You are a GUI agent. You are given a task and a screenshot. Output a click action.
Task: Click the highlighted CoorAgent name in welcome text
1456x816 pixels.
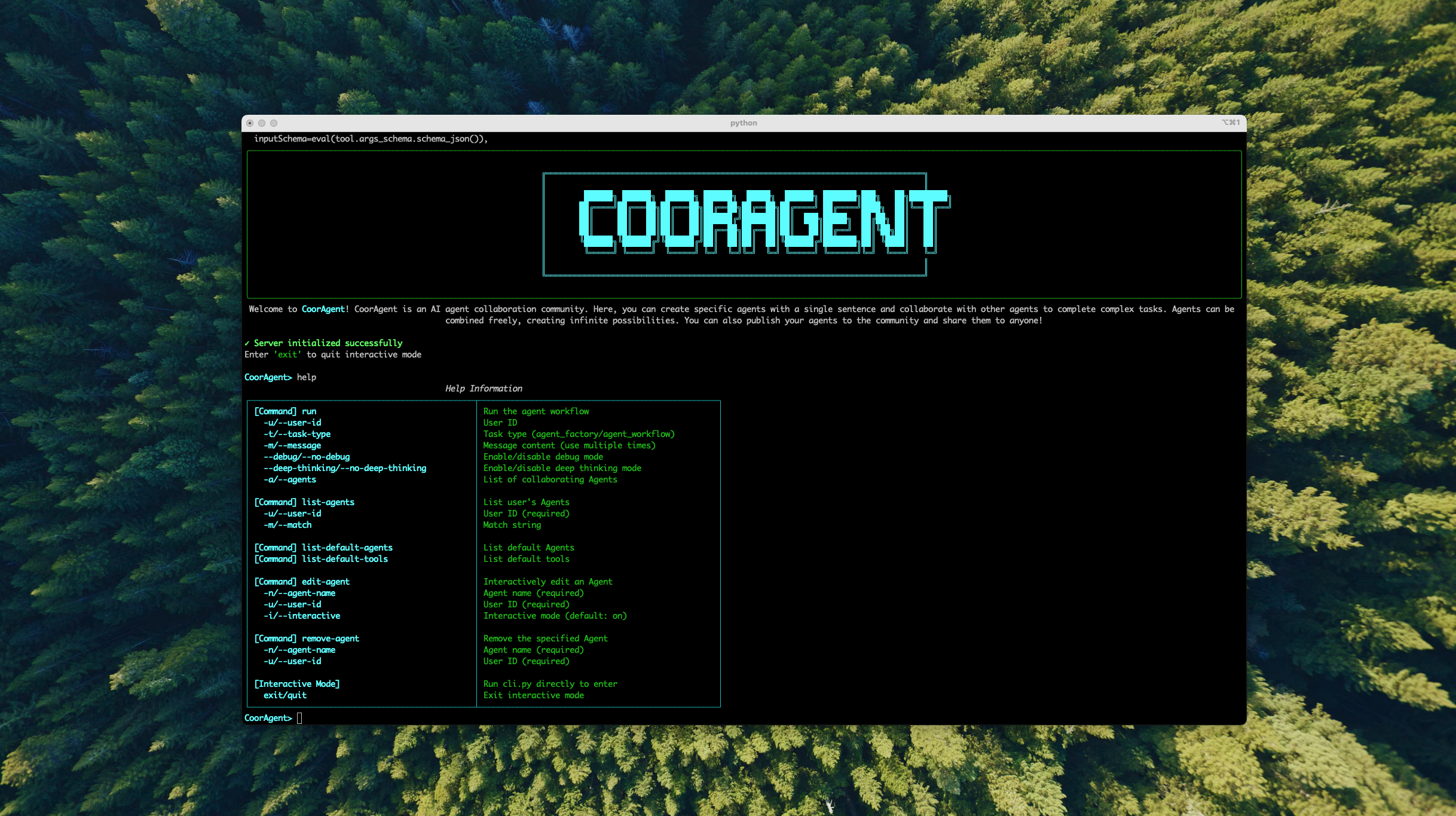click(323, 309)
